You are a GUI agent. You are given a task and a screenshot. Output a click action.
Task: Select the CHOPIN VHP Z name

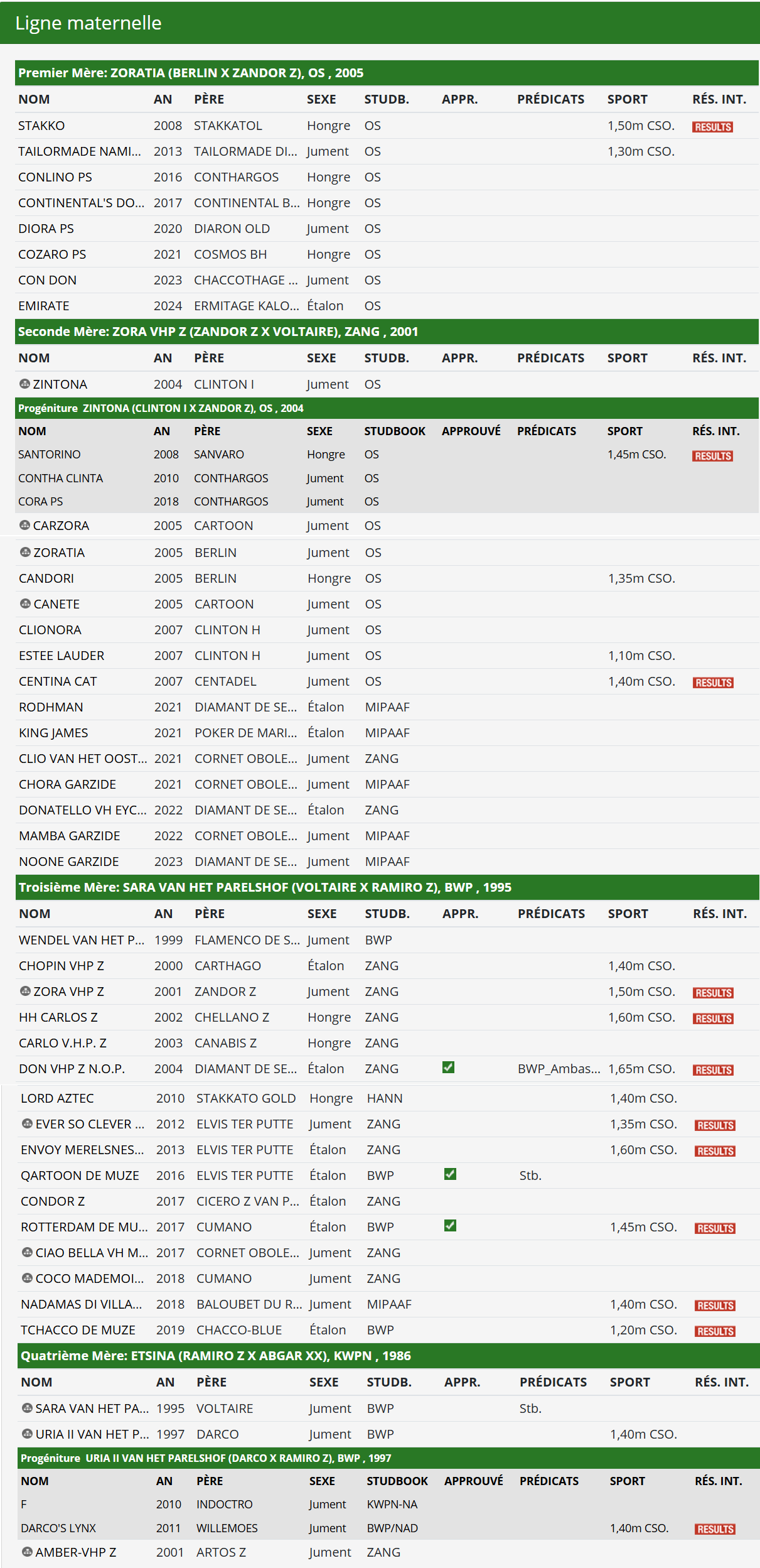62,966
